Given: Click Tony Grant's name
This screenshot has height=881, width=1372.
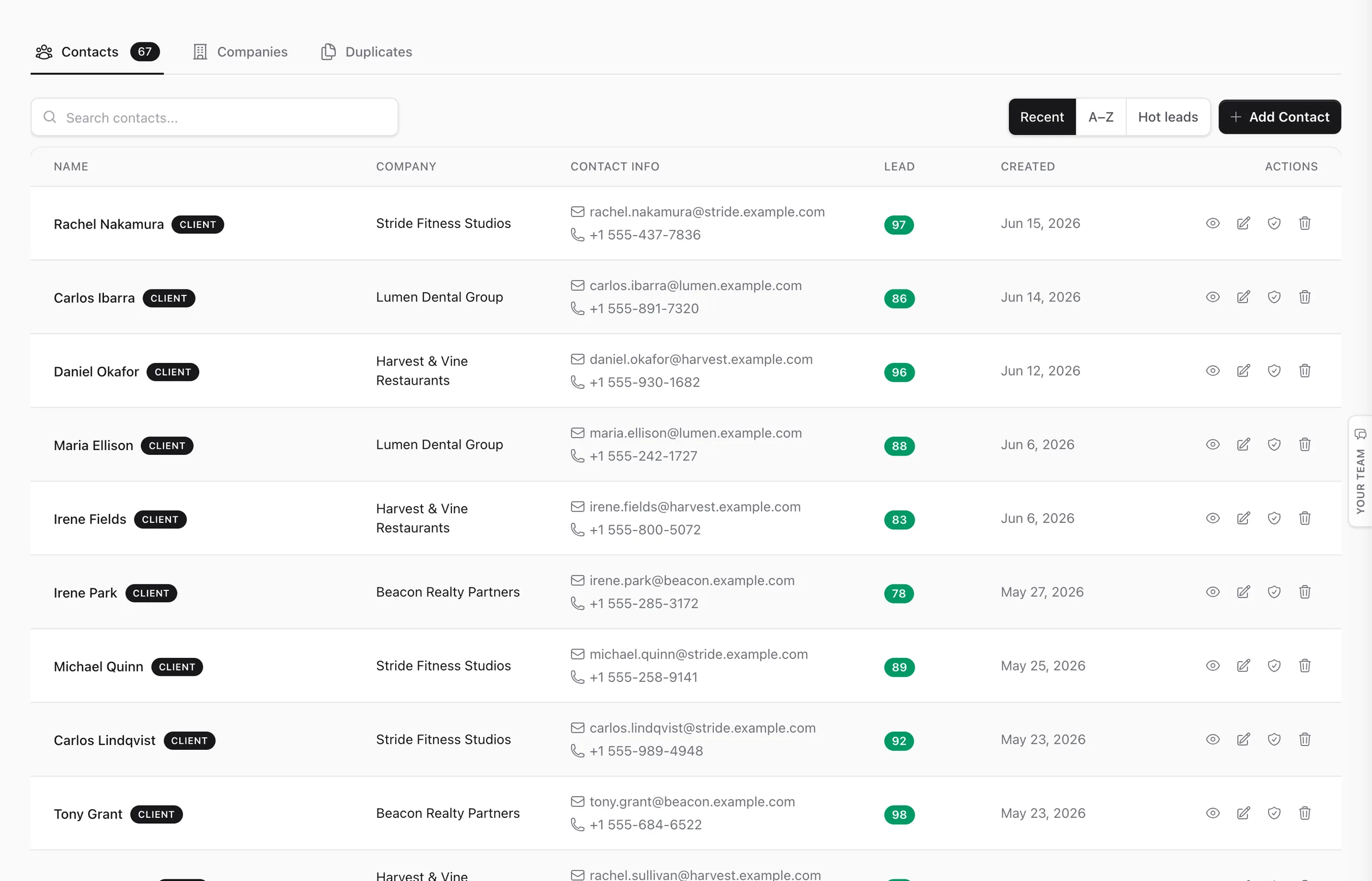Looking at the screenshot, I should point(88,815).
